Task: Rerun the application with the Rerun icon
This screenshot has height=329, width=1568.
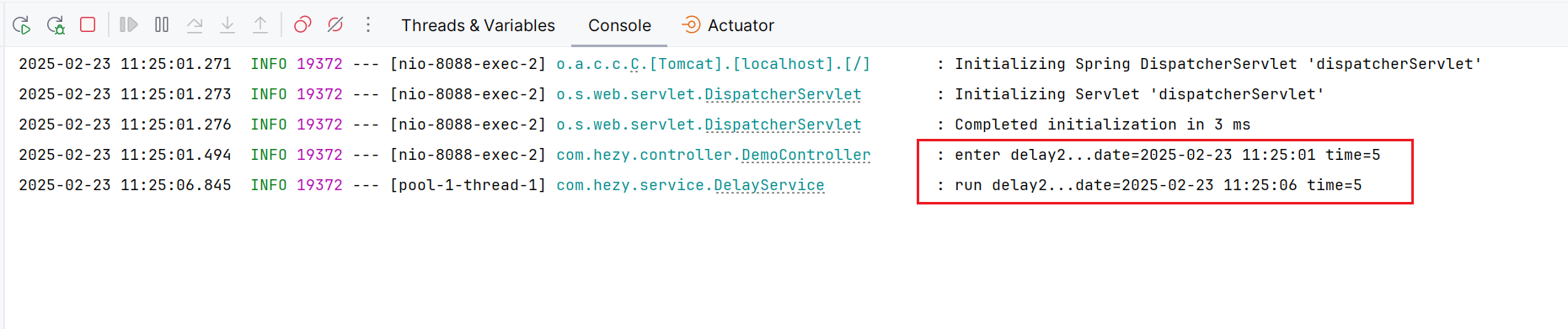Action: tap(22, 25)
